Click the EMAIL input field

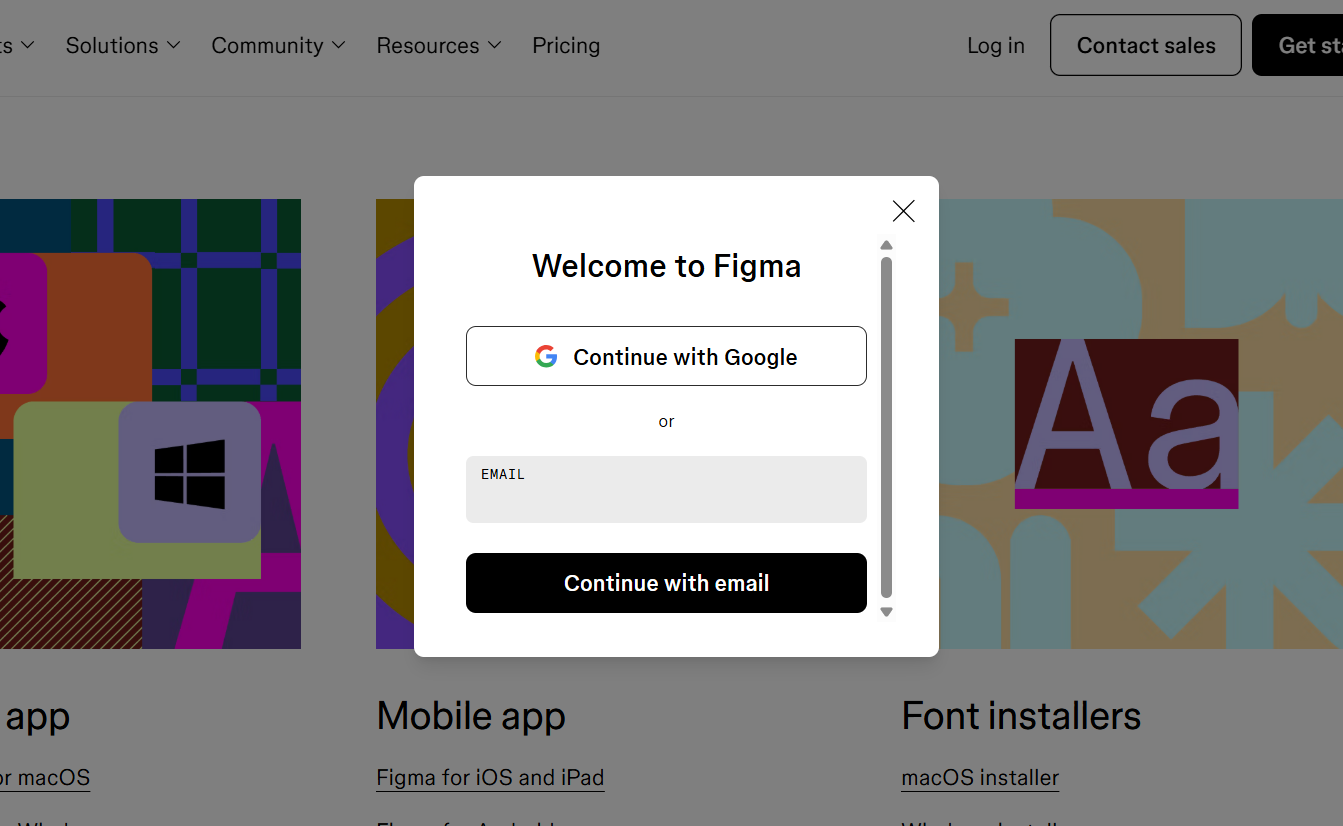[x=666, y=489]
